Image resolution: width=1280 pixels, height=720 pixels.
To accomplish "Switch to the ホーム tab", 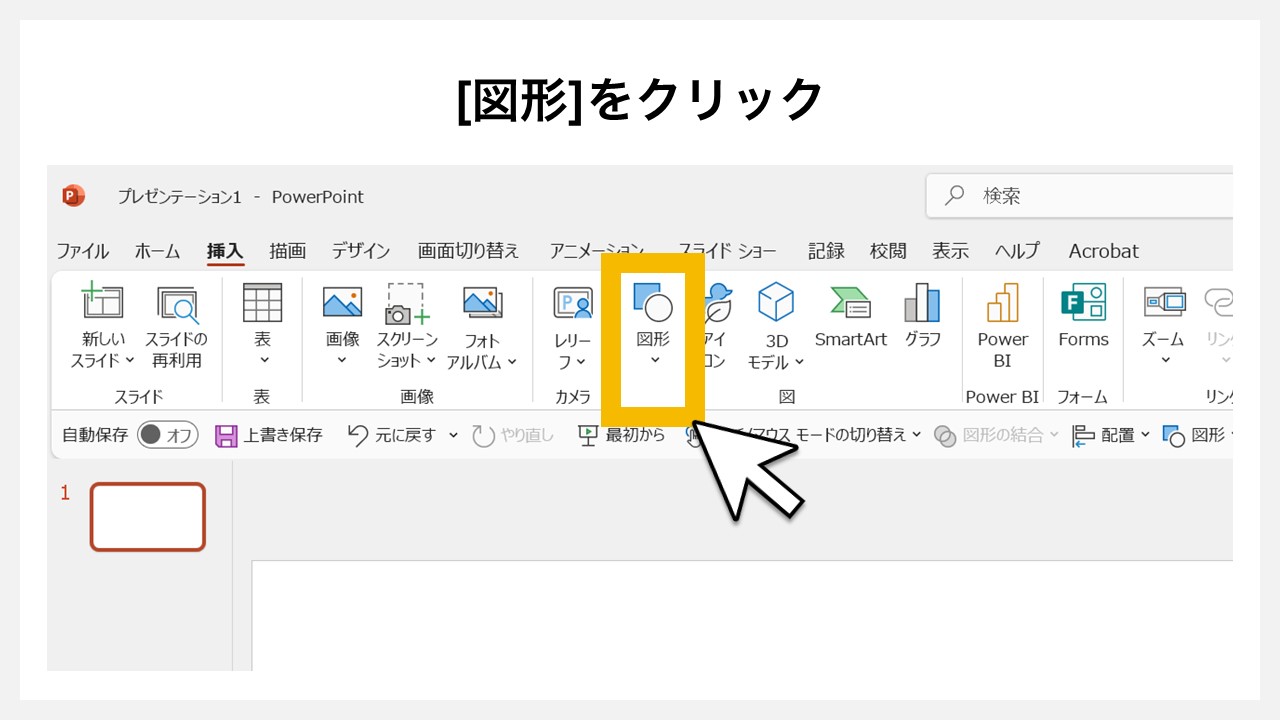I will click(x=156, y=251).
